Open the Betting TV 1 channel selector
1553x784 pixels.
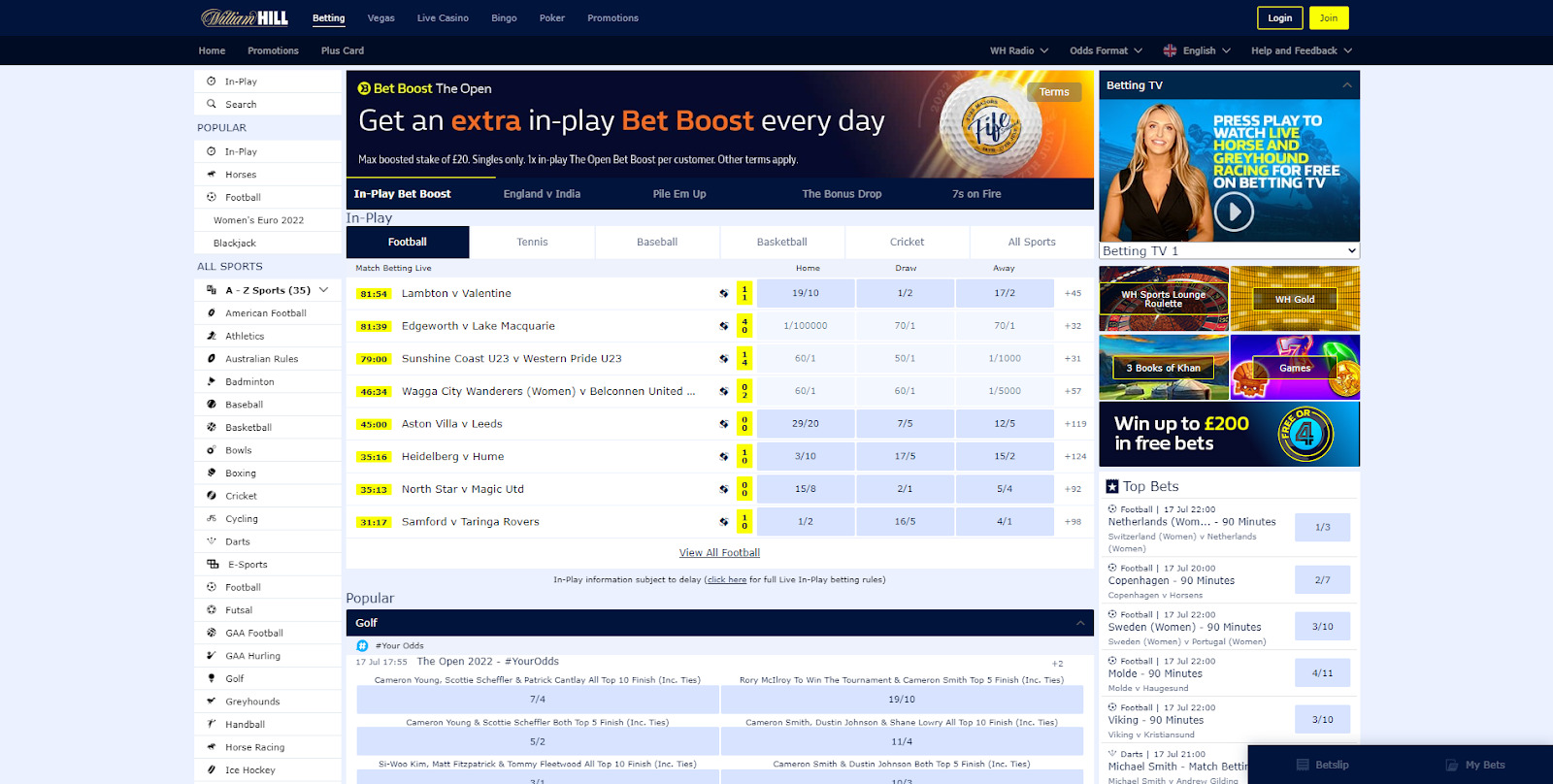[1229, 250]
